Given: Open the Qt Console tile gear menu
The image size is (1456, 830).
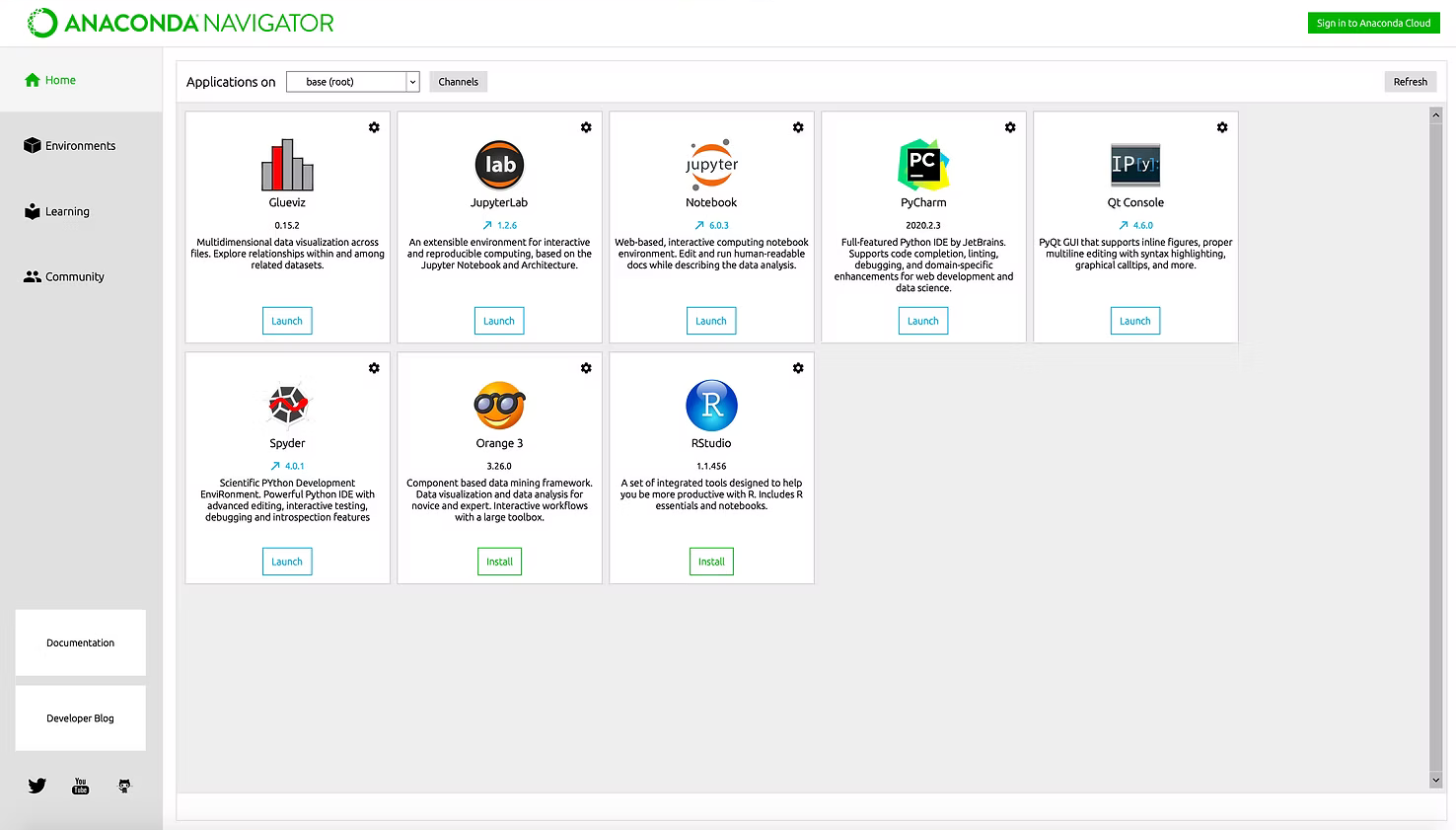Looking at the screenshot, I should [1222, 127].
